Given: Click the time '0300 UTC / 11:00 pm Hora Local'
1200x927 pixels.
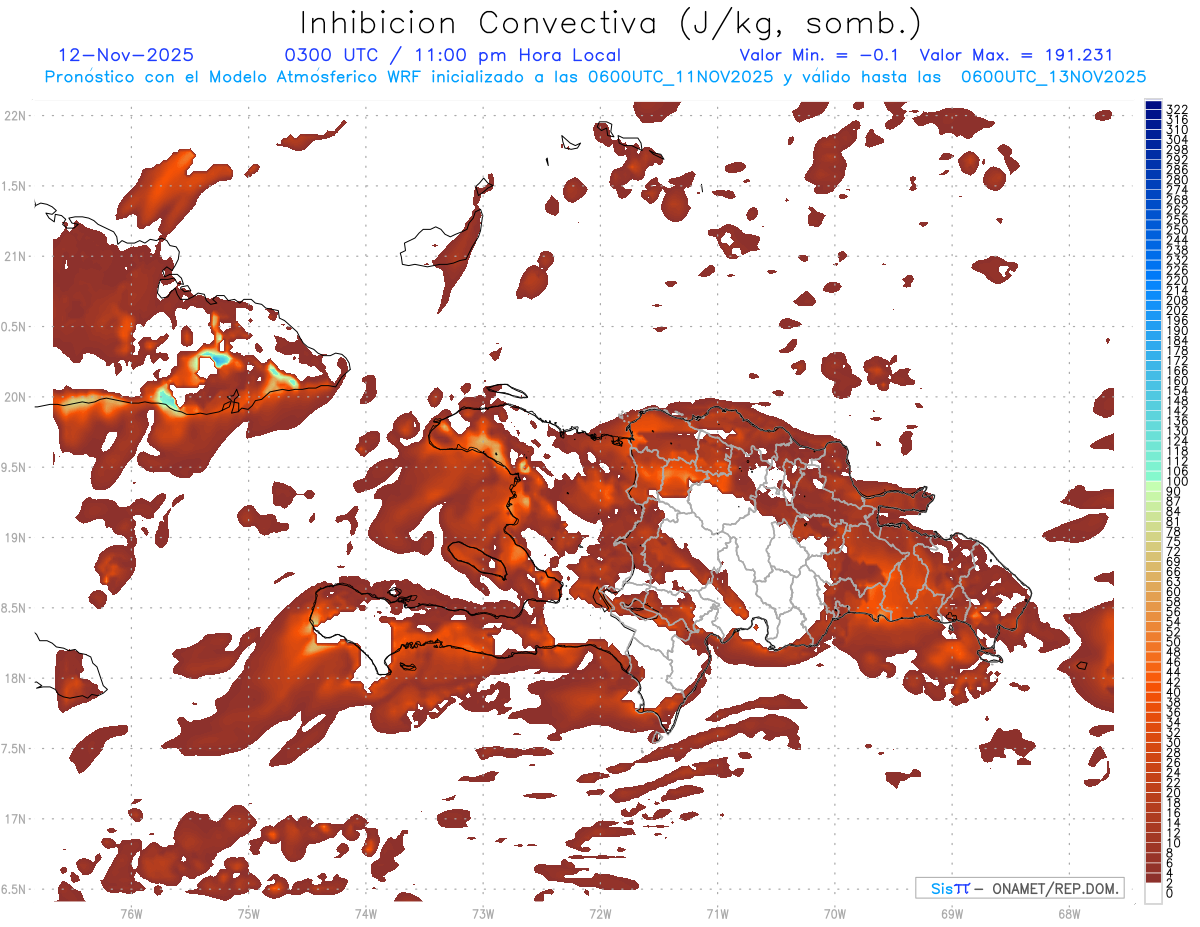Looking at the screenshot, I should click(452, 55).
